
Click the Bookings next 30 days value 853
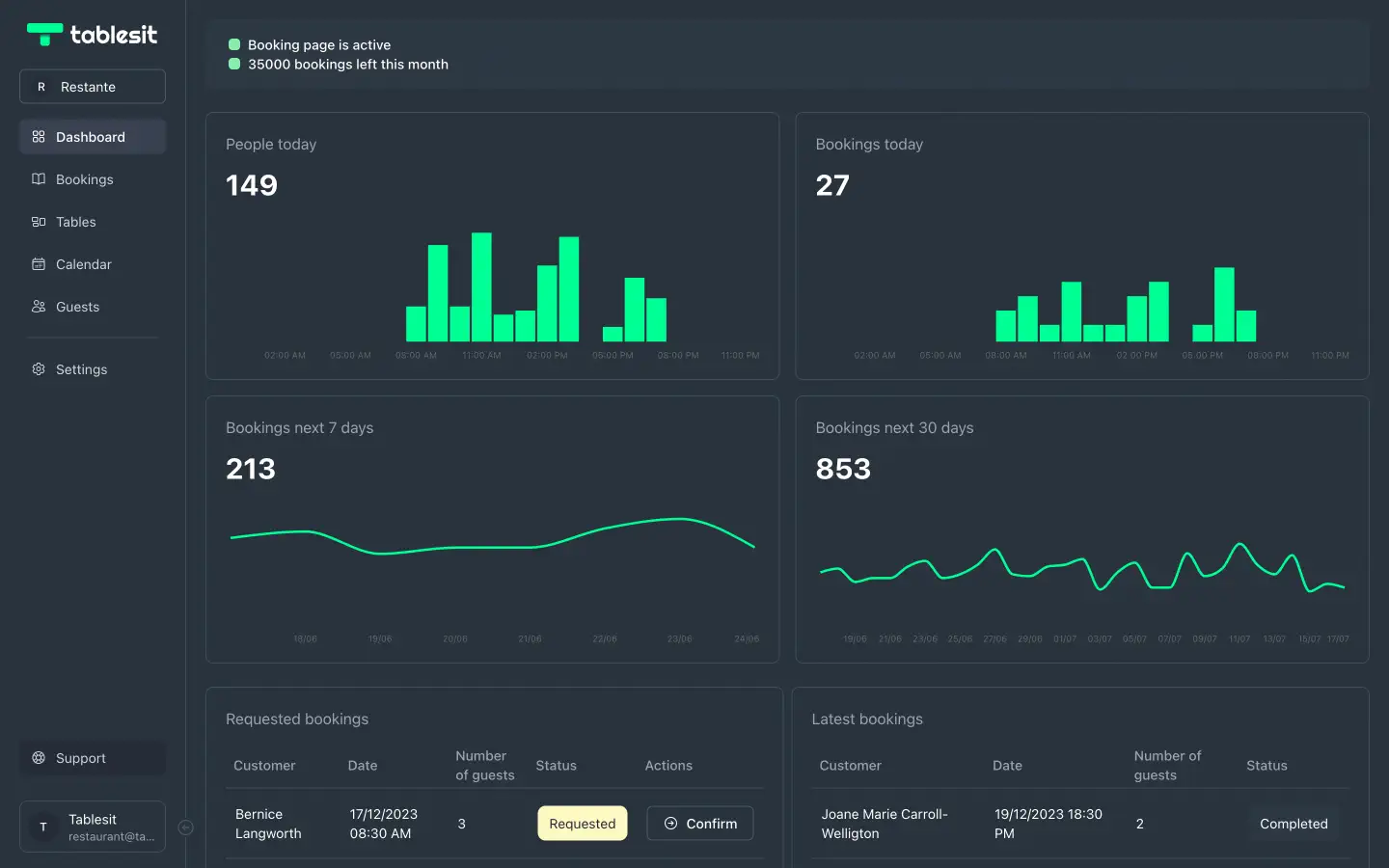843,469
